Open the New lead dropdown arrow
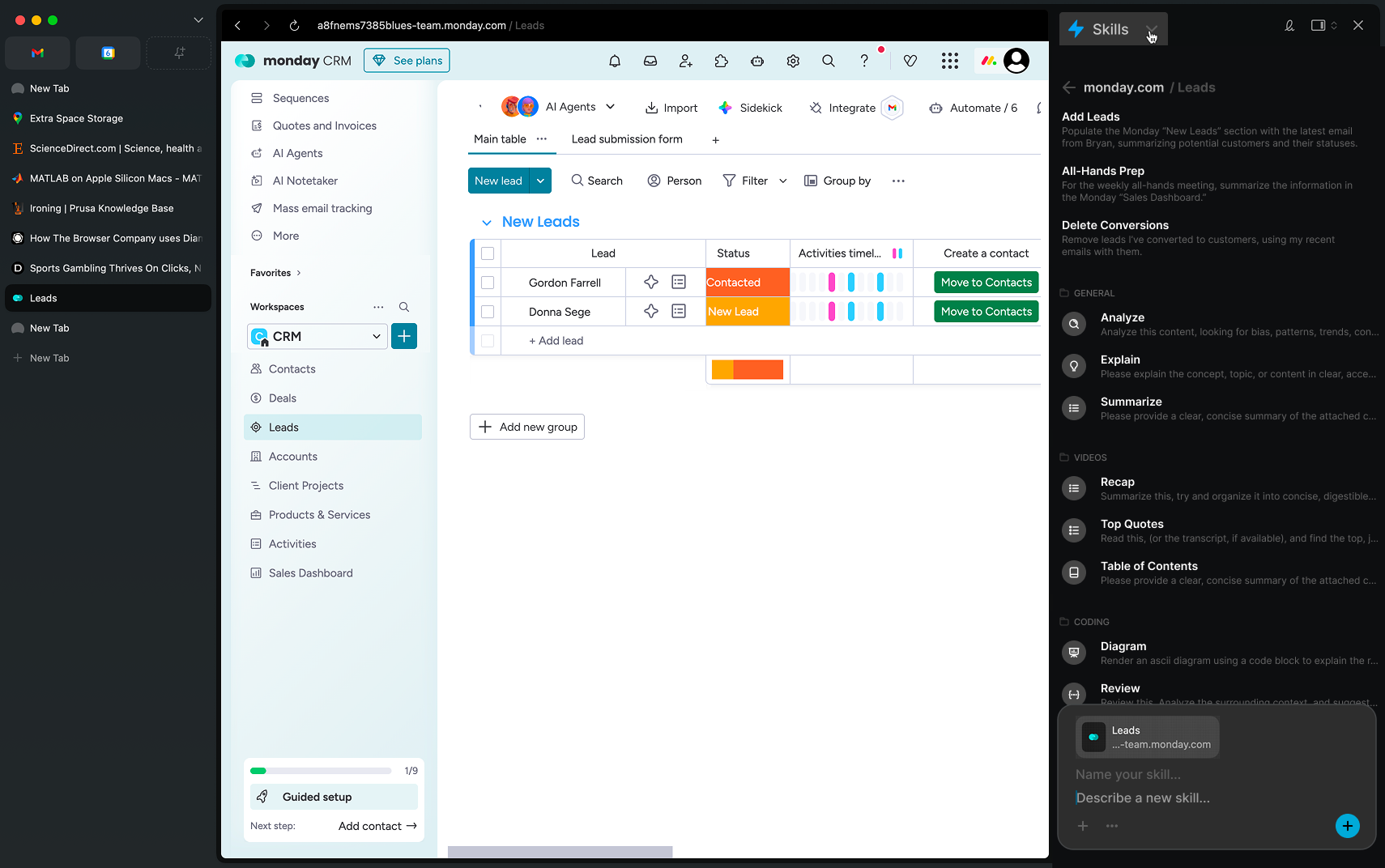Viewport: 1385px width, 868px height. [x=540, y=181]
